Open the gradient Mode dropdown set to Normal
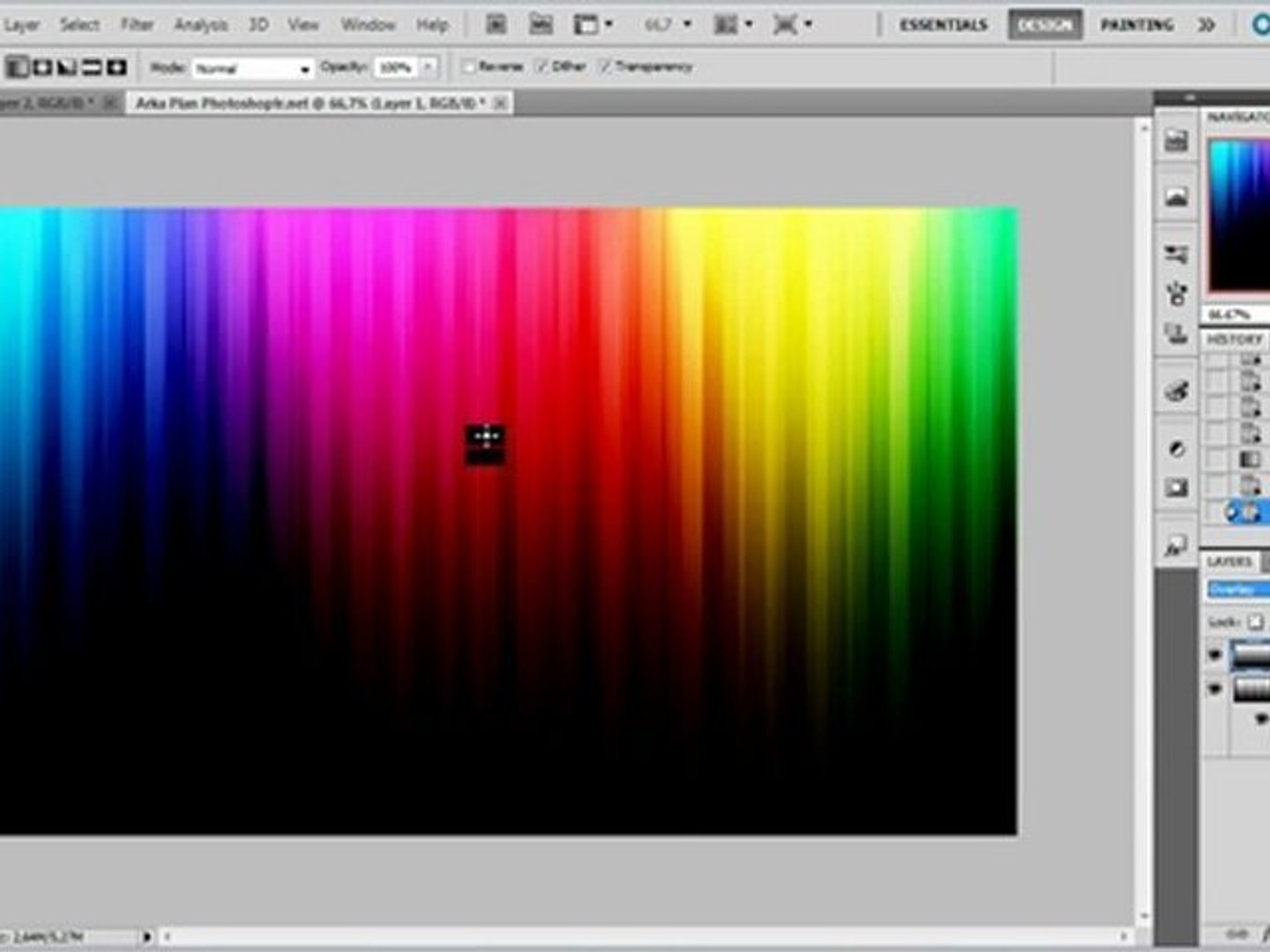Image resolution: width=1270 pixels, height=952 pixels. pyautogui.click(x=252, y=68)
